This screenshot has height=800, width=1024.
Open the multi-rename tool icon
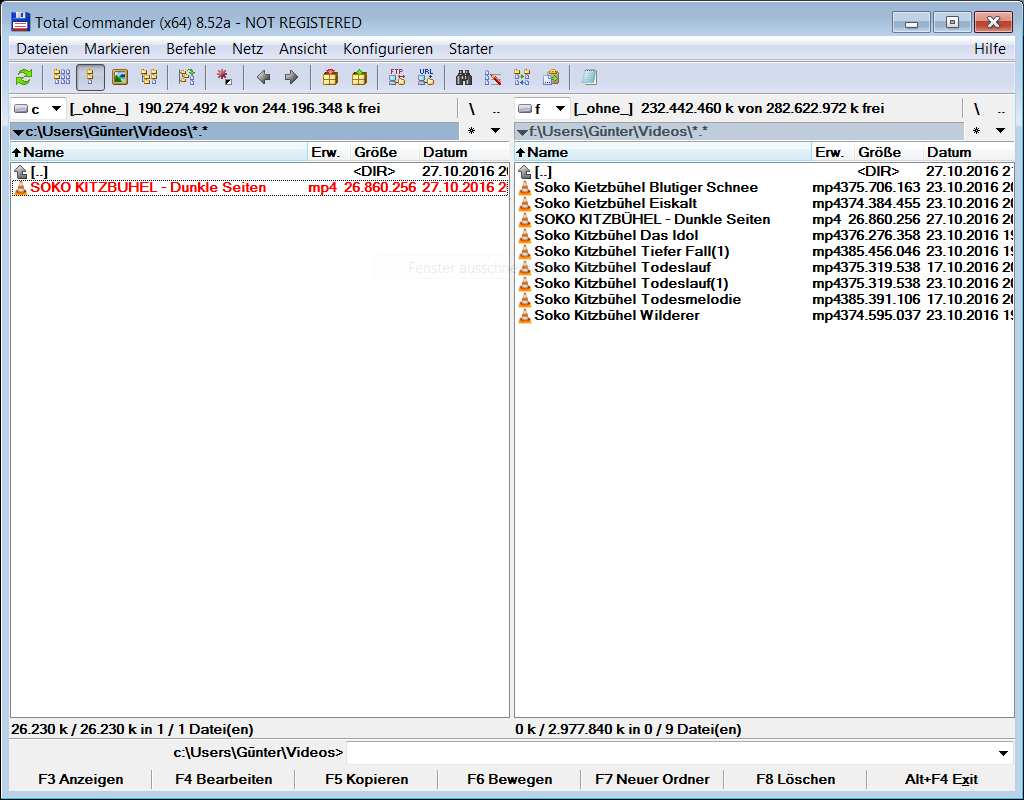point(493,77)
